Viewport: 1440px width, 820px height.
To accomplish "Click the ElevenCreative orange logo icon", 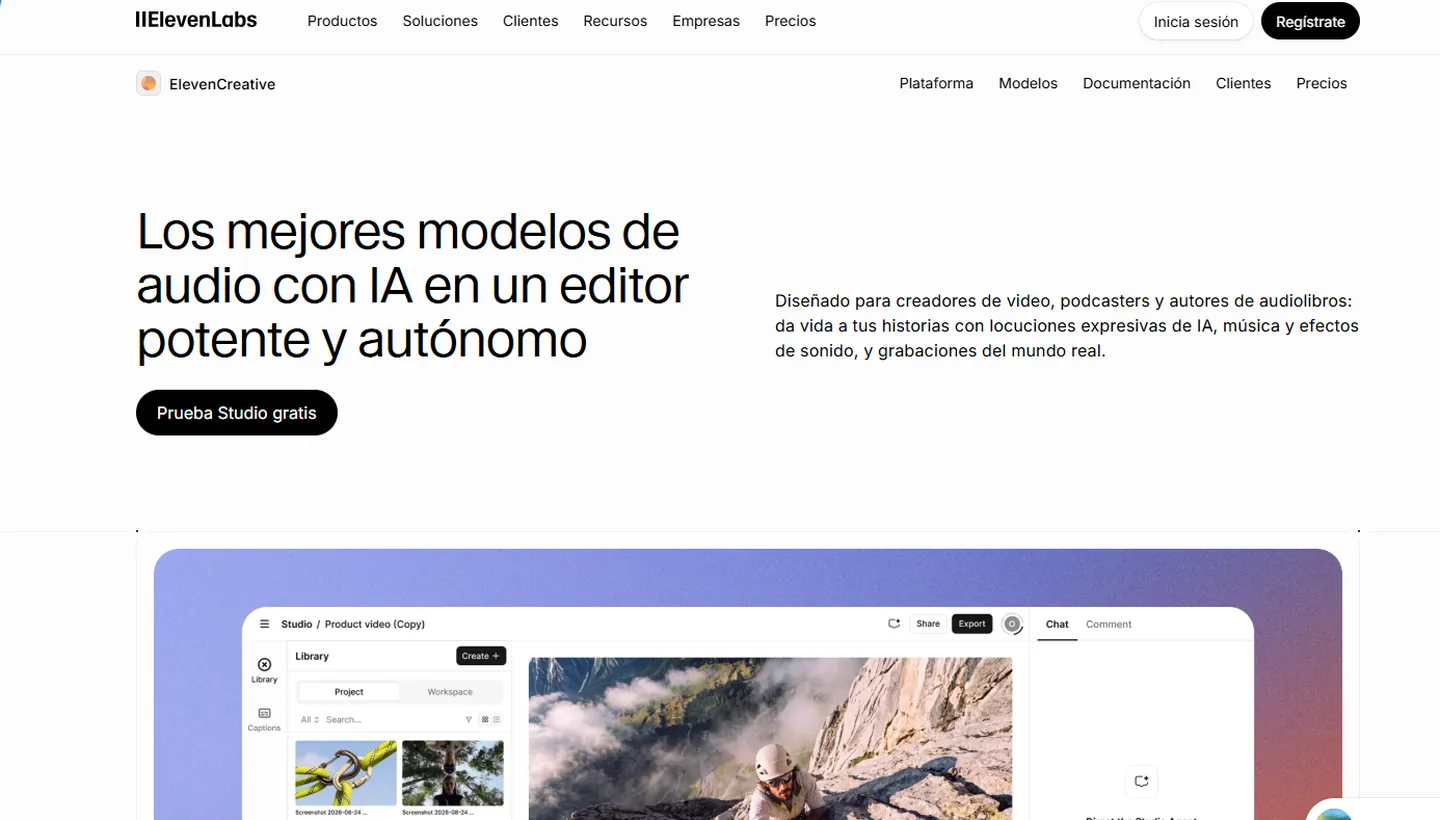I will (148, 84).
